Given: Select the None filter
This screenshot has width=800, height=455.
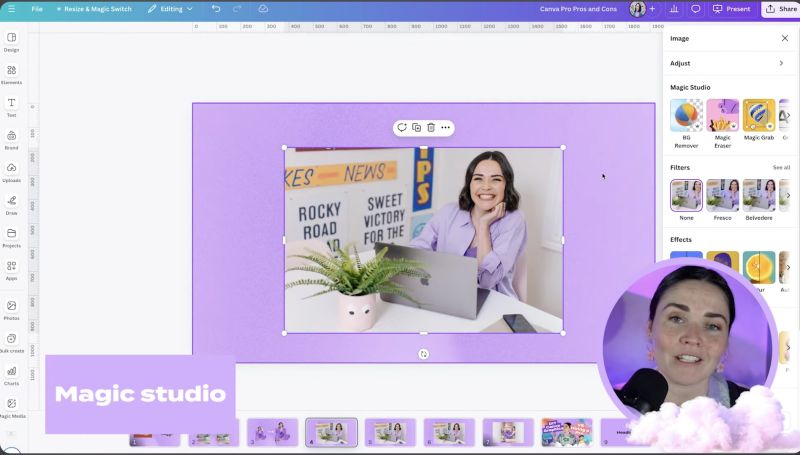Looking at the screenshot, I should pos(686,199).
